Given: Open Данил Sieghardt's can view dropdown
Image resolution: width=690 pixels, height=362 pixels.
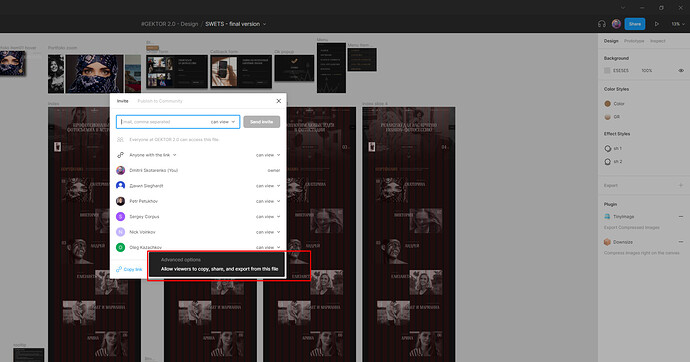Looking at the screenshot, I should [268, 186].
